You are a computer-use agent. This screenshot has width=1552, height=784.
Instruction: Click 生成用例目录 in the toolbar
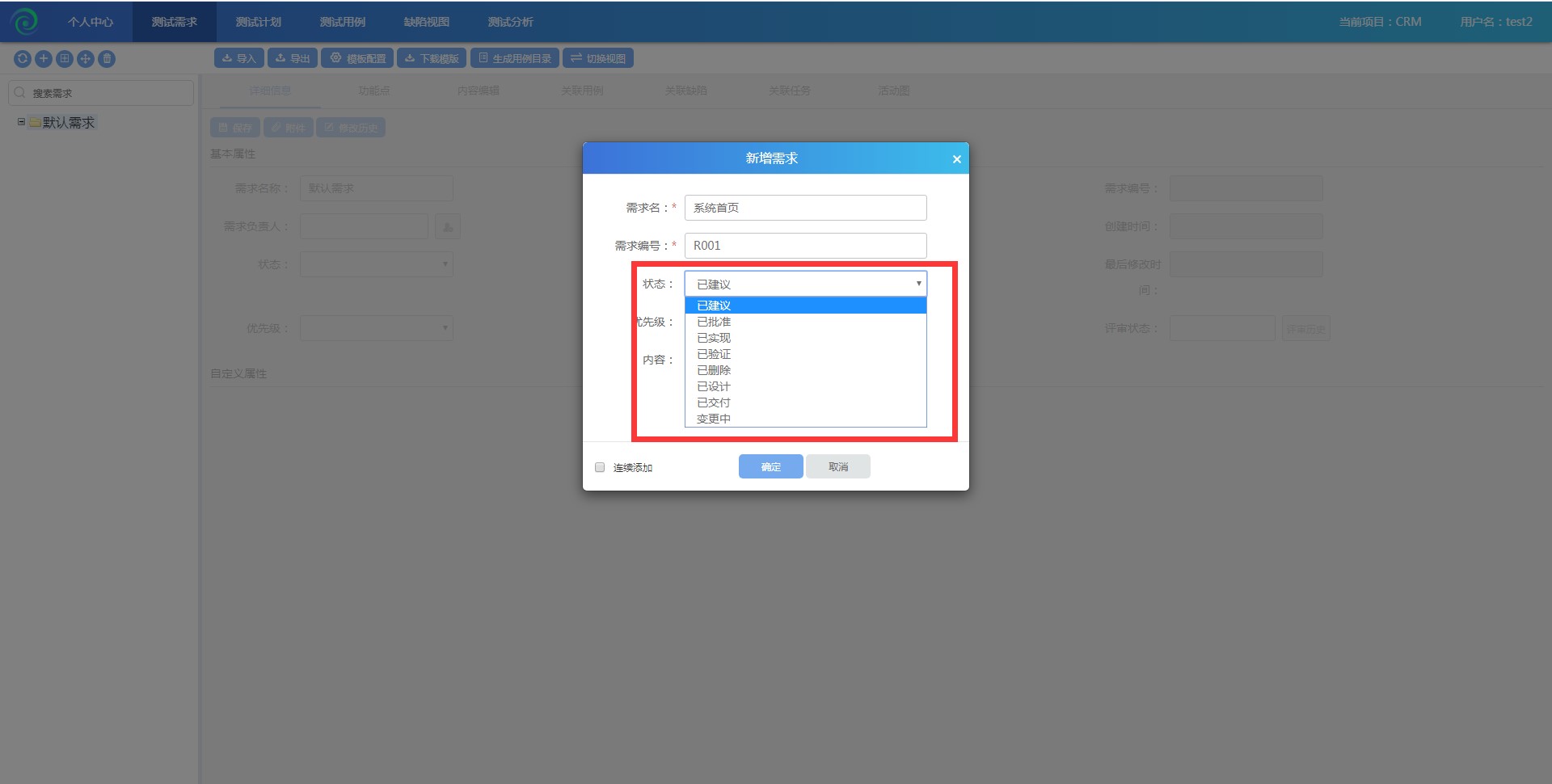click(515, 58)
